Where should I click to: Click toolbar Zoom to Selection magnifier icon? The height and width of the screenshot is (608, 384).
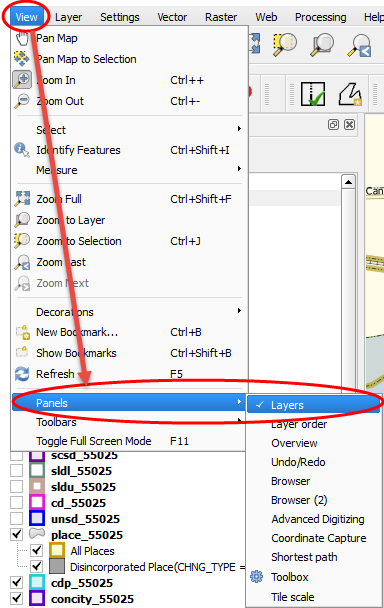pyautogui.click(x=285, y=44)
